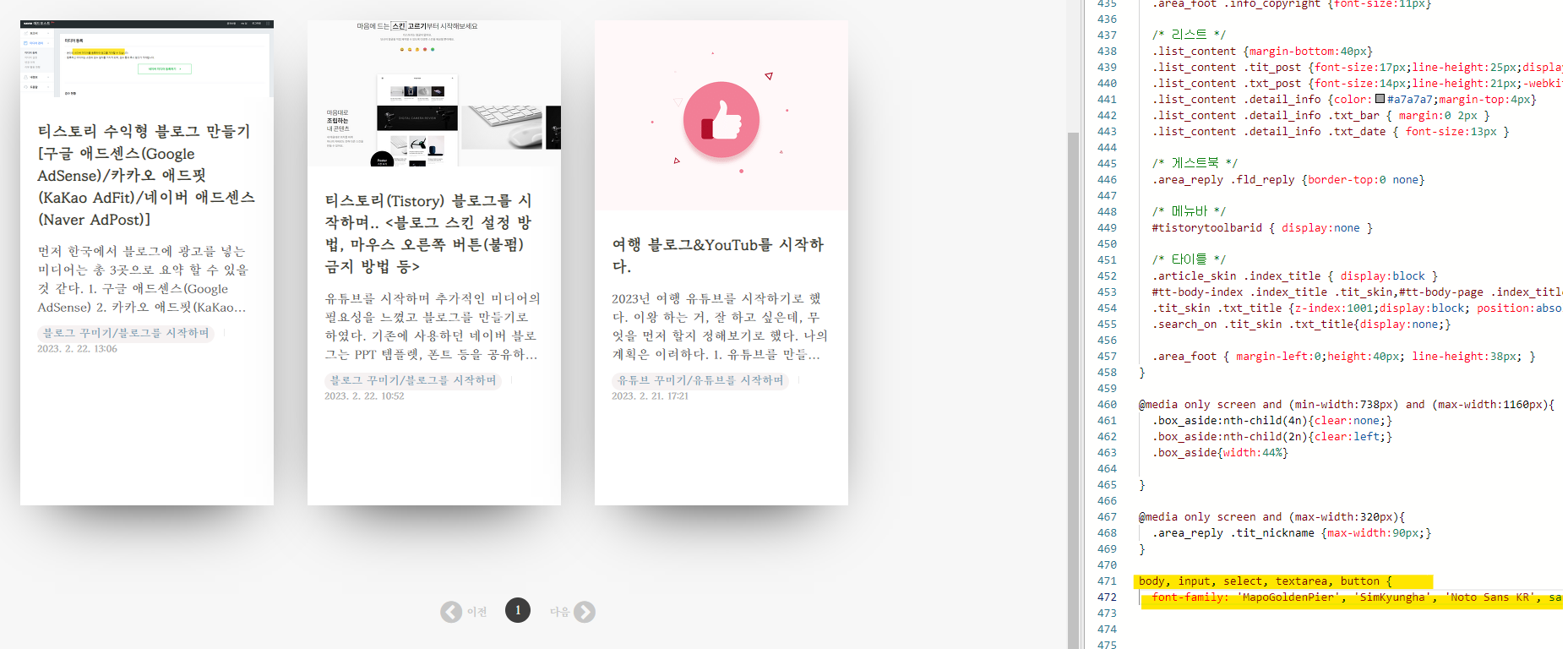Click the thumbs-up like thumbnail image

(x=721, y=116)
